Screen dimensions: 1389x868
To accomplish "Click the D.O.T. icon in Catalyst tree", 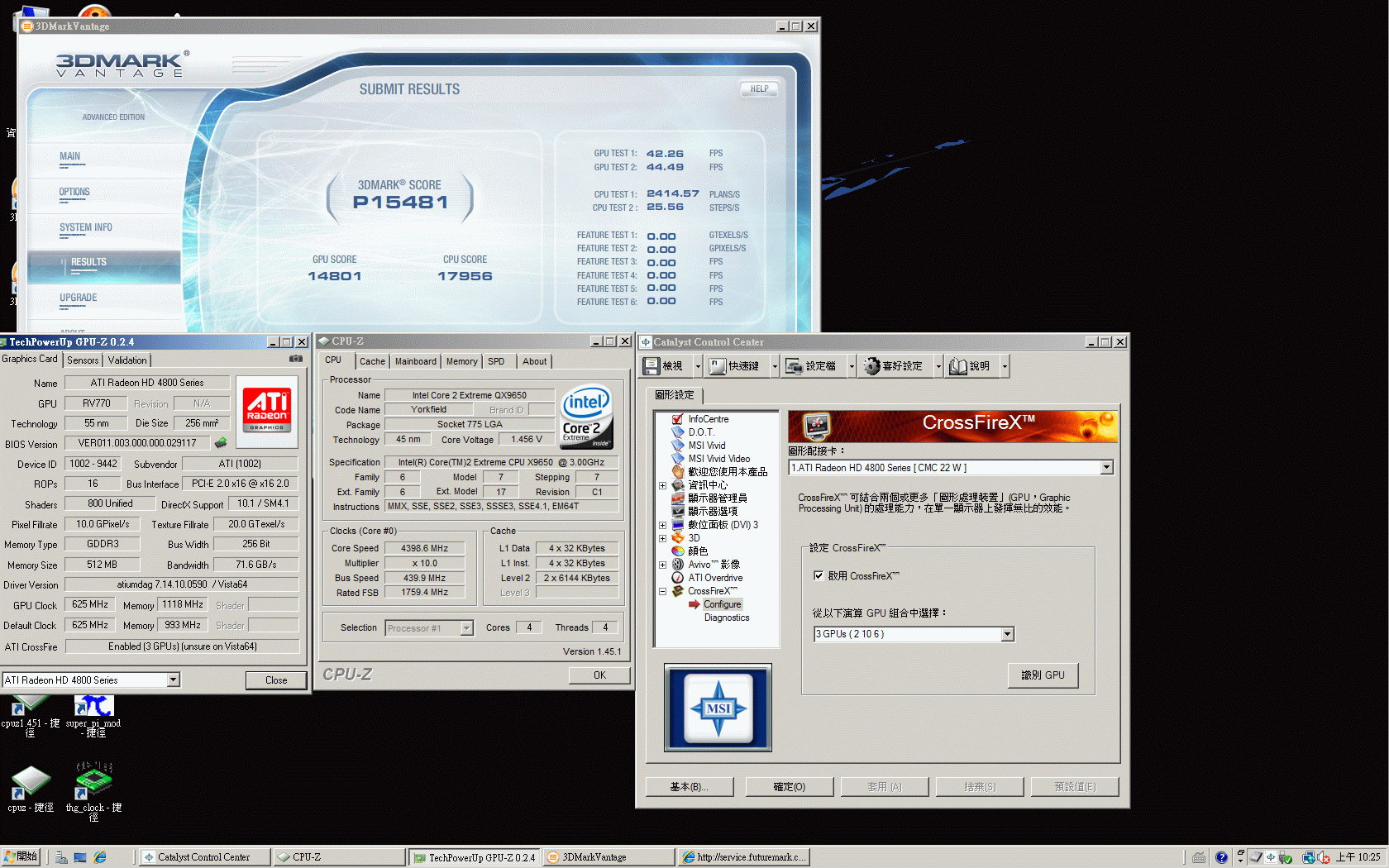I will [x=678, y=432].
